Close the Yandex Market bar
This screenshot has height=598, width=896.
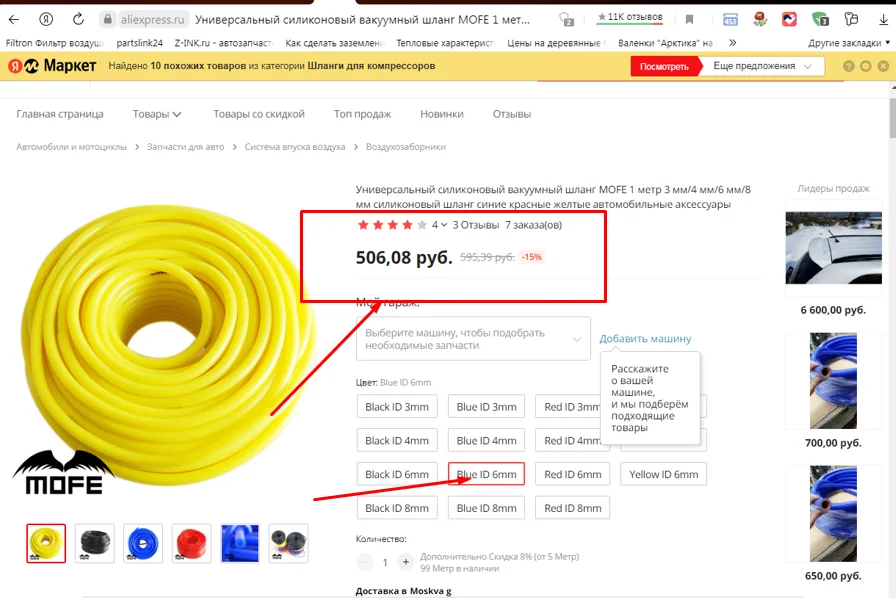tap(883, 66)
